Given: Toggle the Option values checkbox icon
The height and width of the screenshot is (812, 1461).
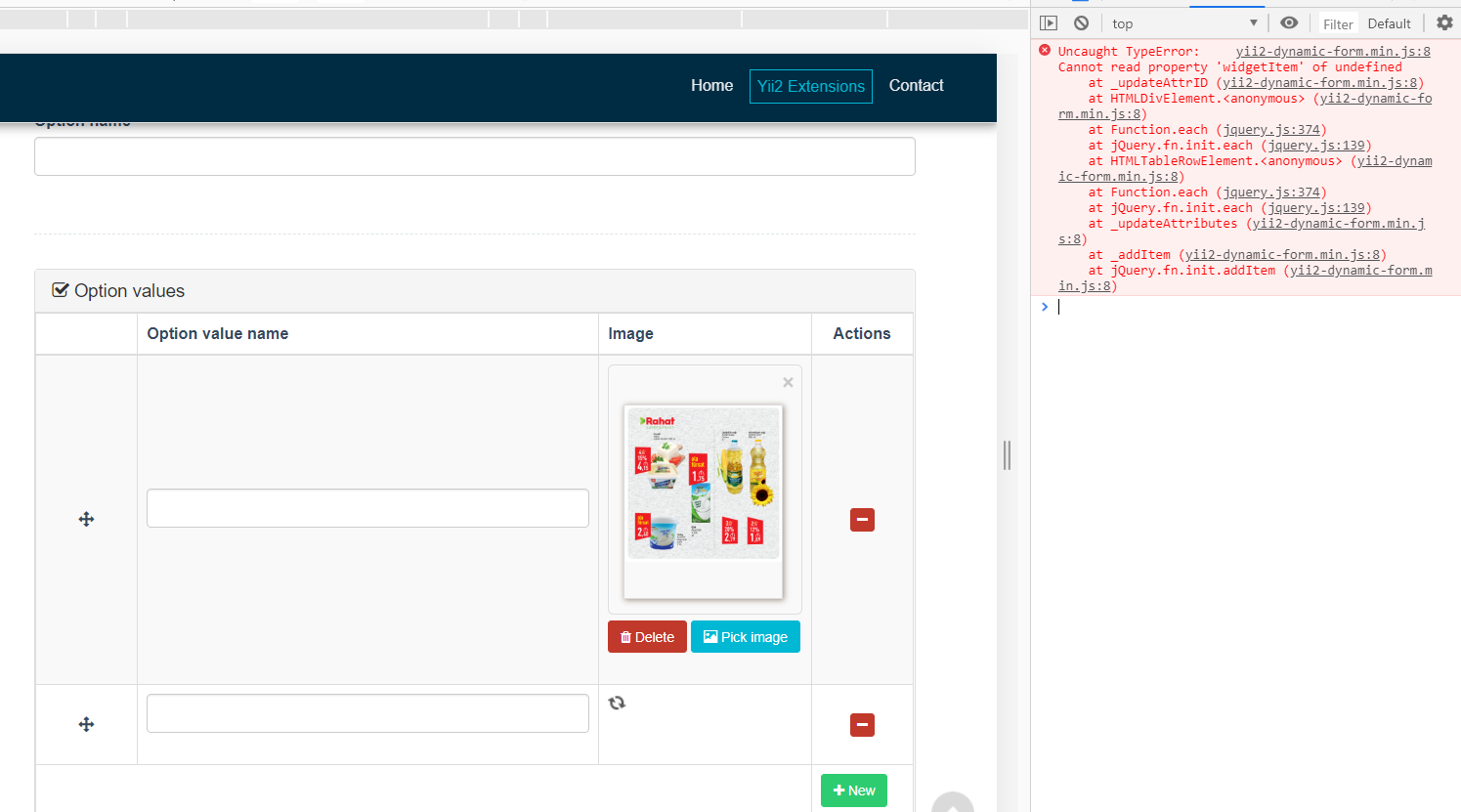Looking at the screenshot, I should click(x=61, y=290).
